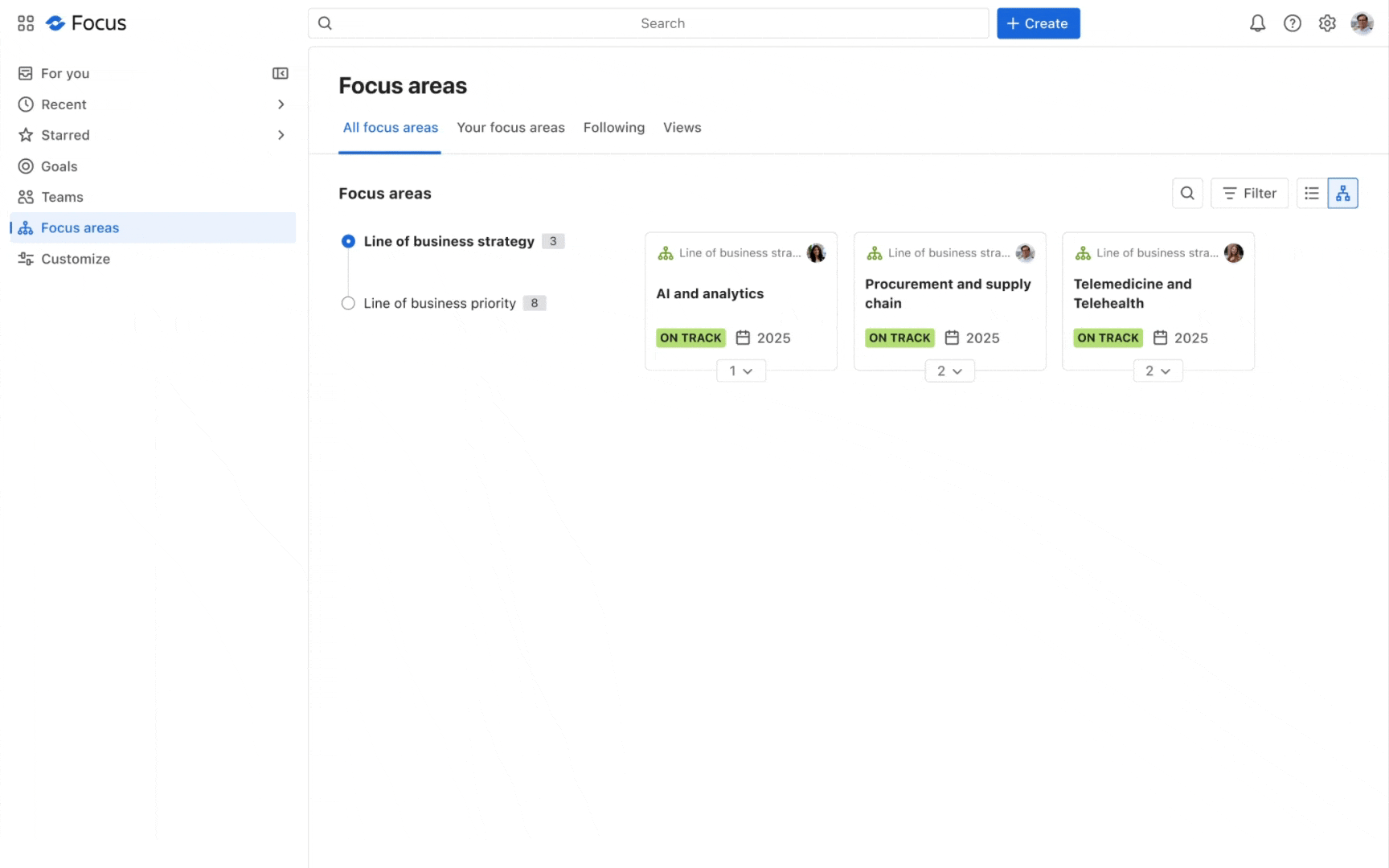Image resolution: width=1389 pixels, height=868 pixels.
Task: Collapse sidebar using the panel icon
Action: (280, 73)
